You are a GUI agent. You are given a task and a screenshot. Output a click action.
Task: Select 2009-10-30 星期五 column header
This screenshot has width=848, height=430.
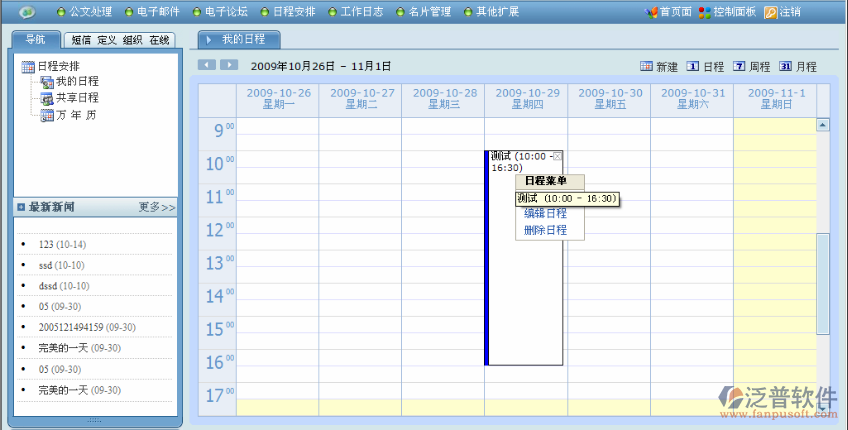pos(610,98)
